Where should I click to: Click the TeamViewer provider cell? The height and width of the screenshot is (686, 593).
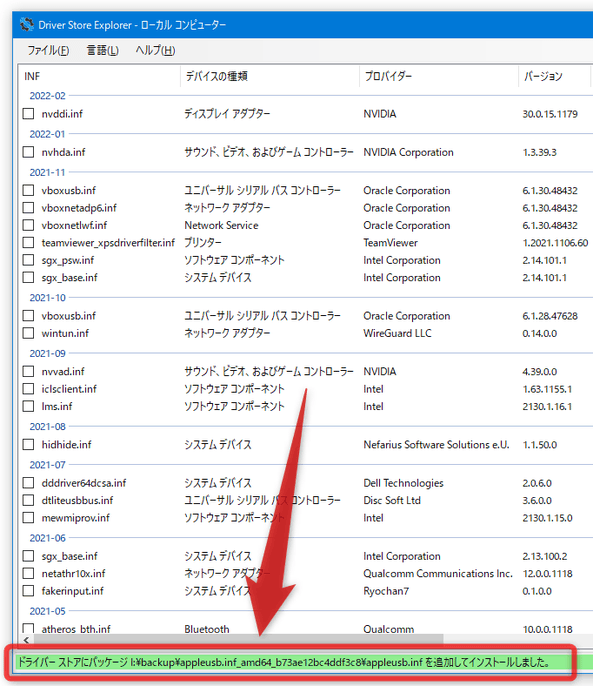click(390, 242)
